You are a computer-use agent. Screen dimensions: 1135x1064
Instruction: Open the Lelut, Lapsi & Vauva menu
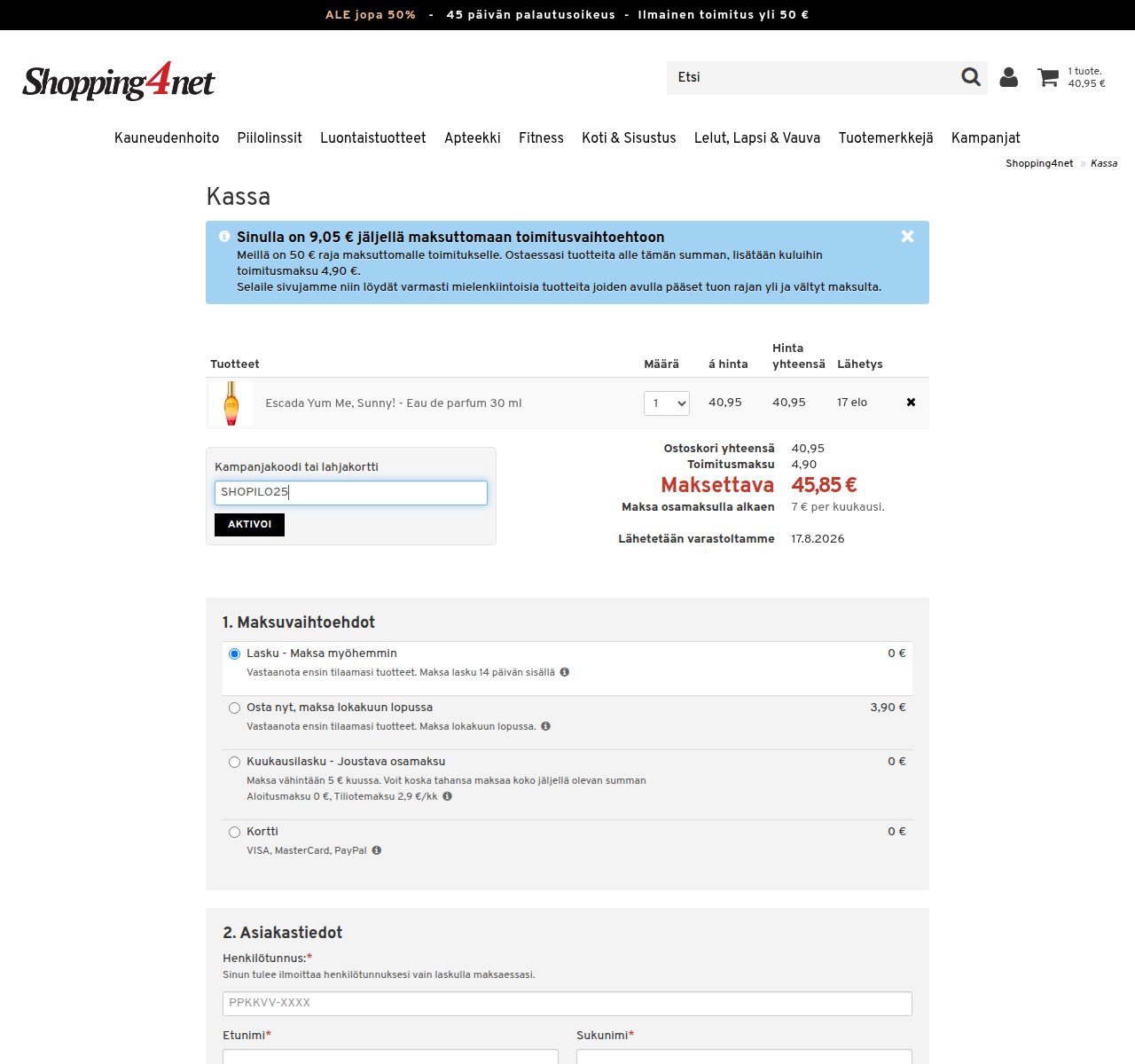click(757, 137)
